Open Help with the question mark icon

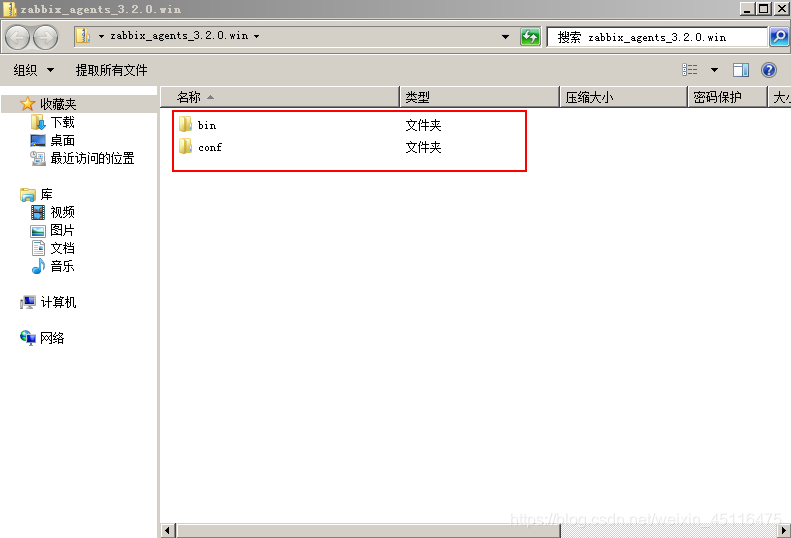click(x=769, y=70)
